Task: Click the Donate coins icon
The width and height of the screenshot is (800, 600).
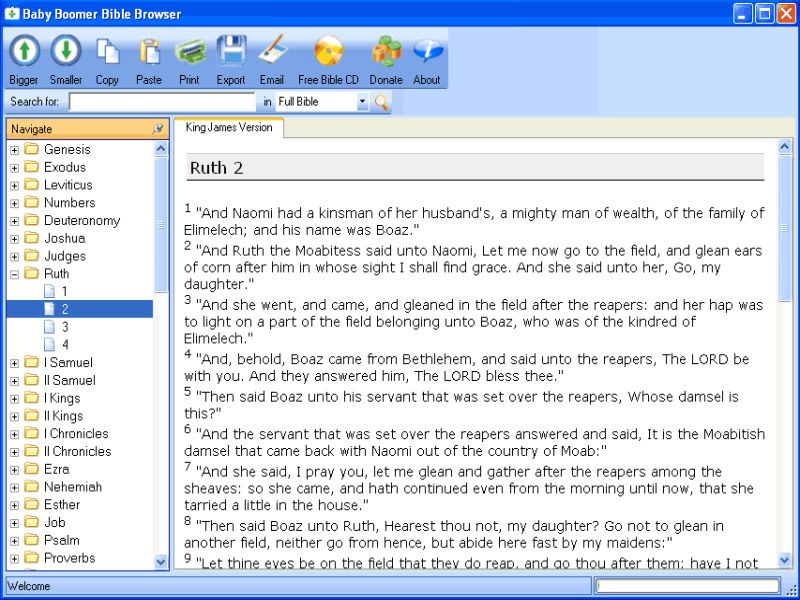Action: [386, 51]
